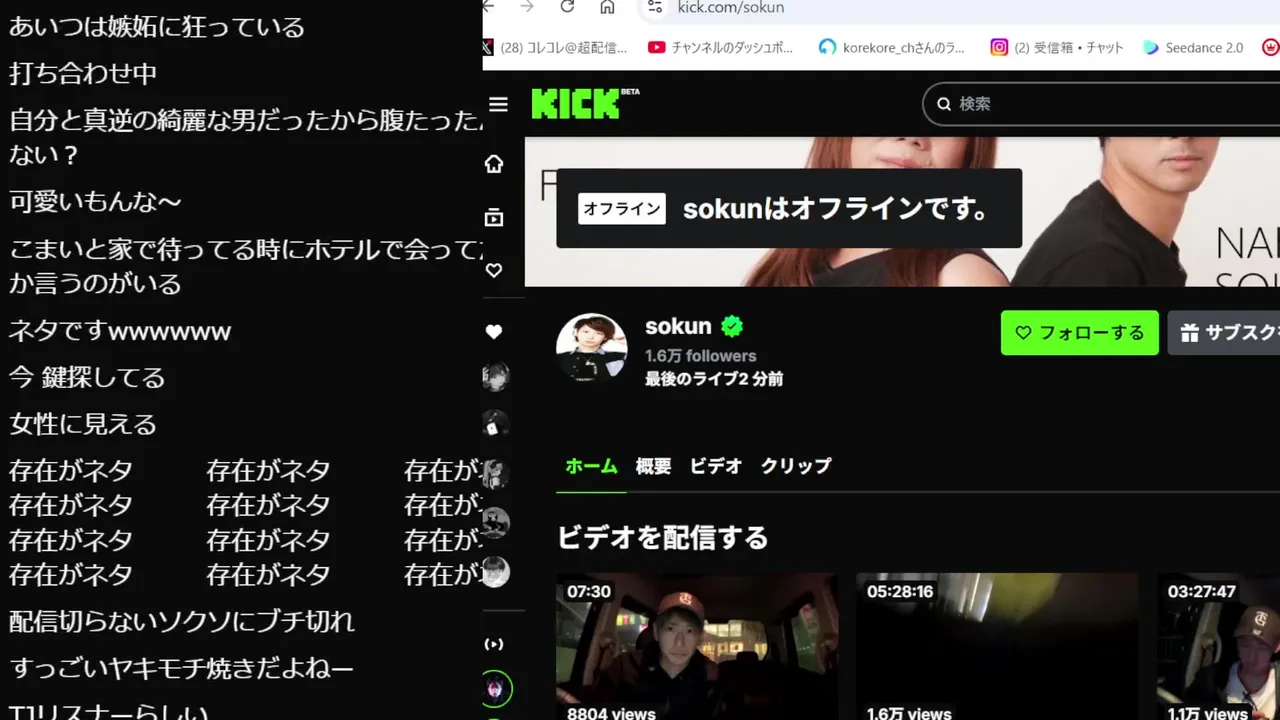Open the 07:30 video thumbnail
This screenshot has height=720, width=1280.
(697, 646)
